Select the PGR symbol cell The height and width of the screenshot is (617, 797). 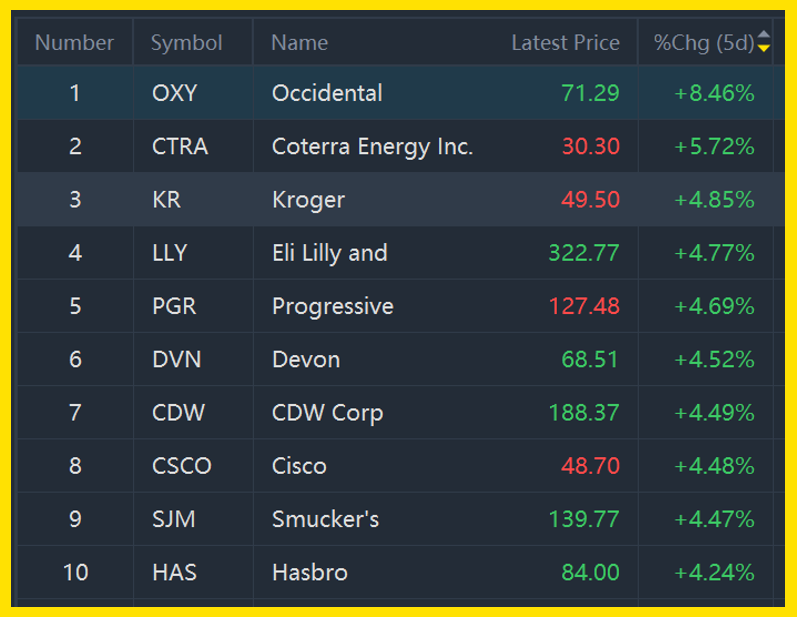click(174, 306)
